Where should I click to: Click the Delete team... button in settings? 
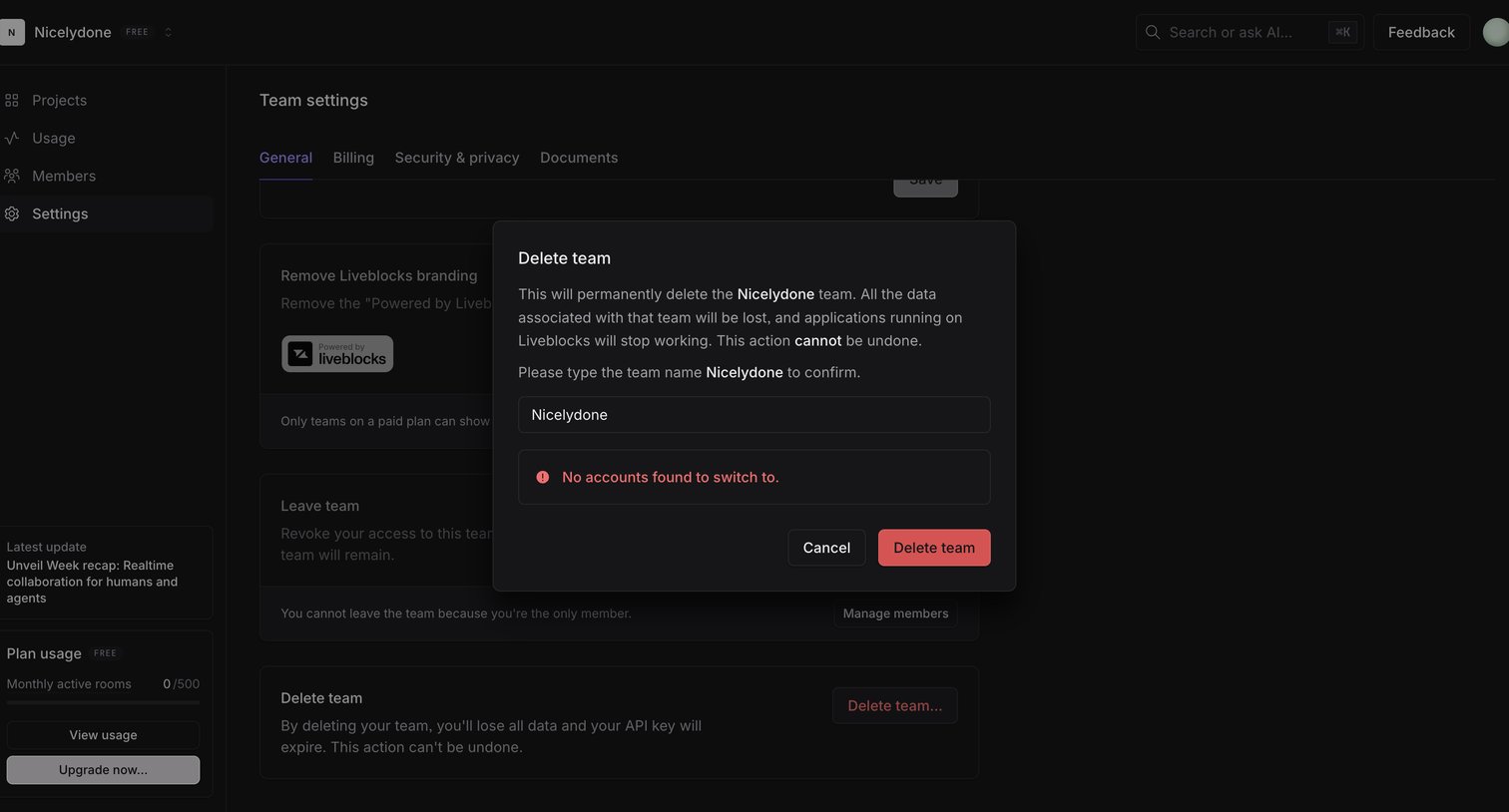pyautogui.click(x=895, y=705)
